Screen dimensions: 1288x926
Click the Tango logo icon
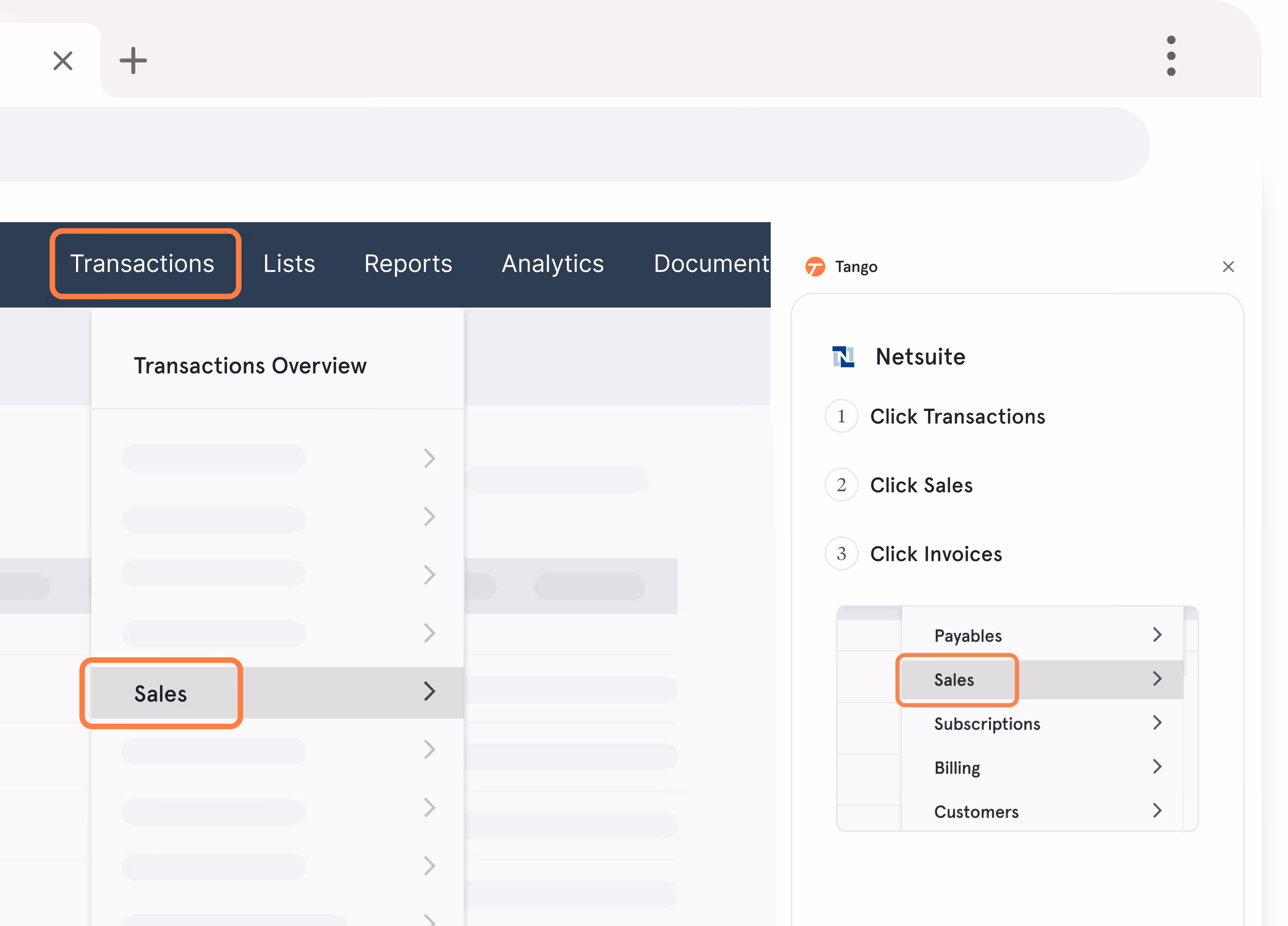[x=815, y=266]
